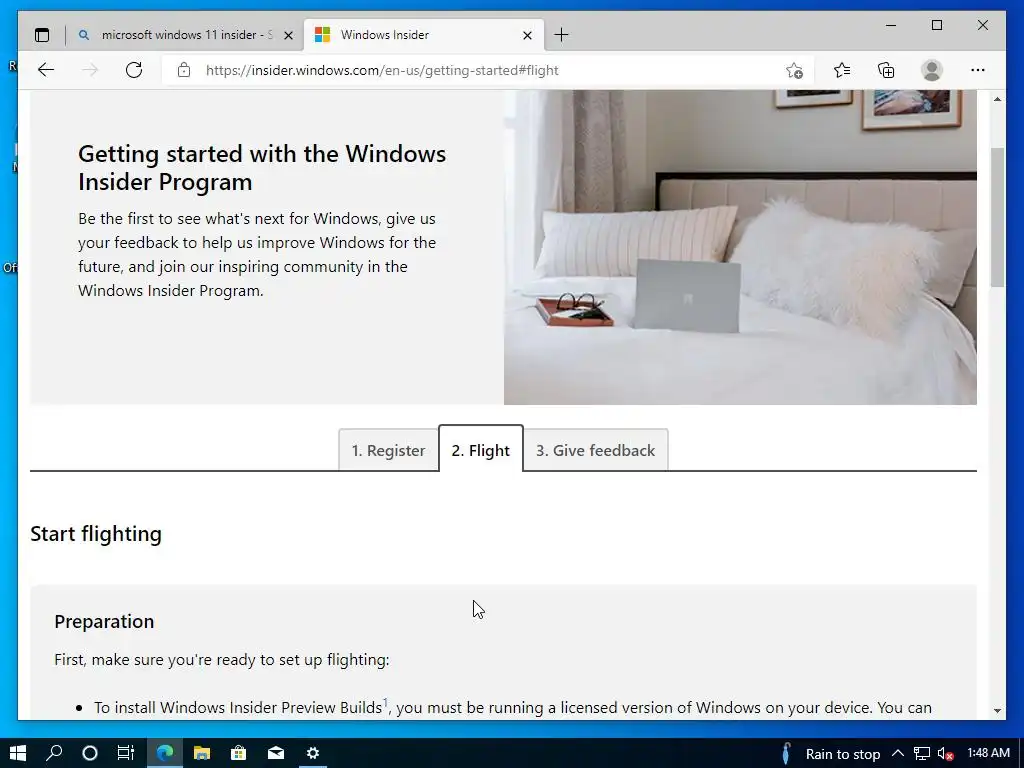Screen dimensions: 1024x768
Task: Open the Favorites list
Action: 842,70
